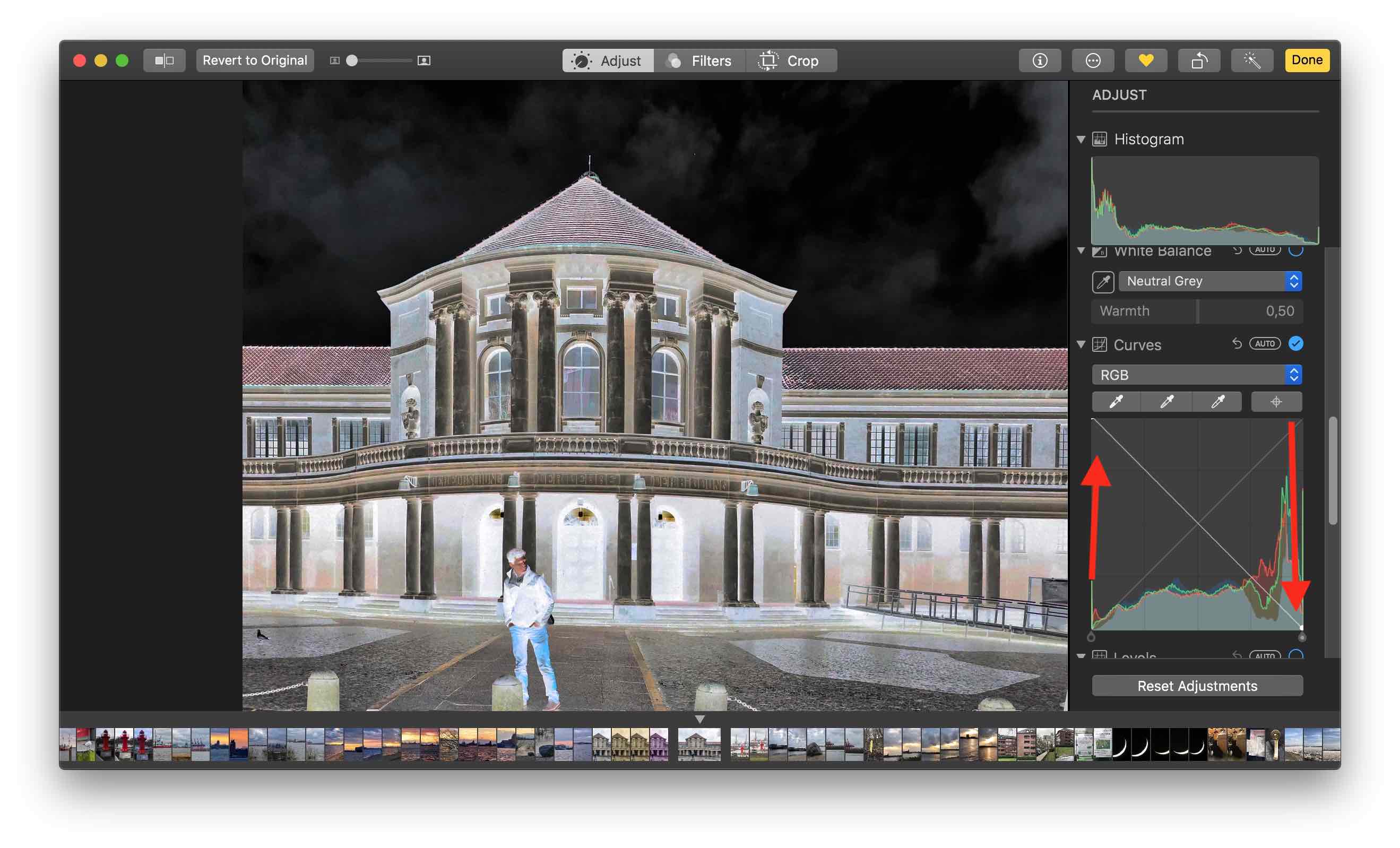Viewport: 1400px width, 848px height.
Task: Click the Info button in toolbar
Action: pyautogui.click(x=1039, y=60)
